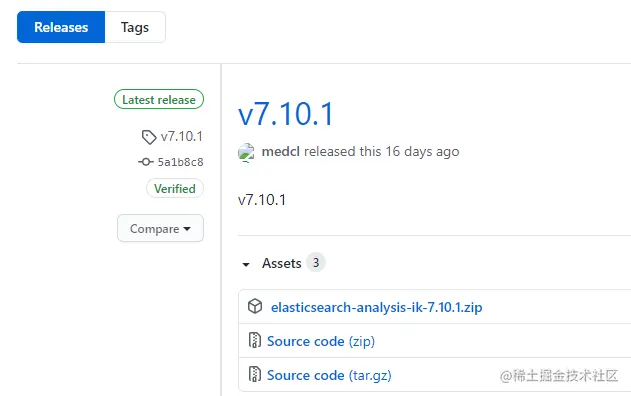Click the caret arrow inside the Compare button
Viewport: 631px width, 396px height.
(187, 229)
